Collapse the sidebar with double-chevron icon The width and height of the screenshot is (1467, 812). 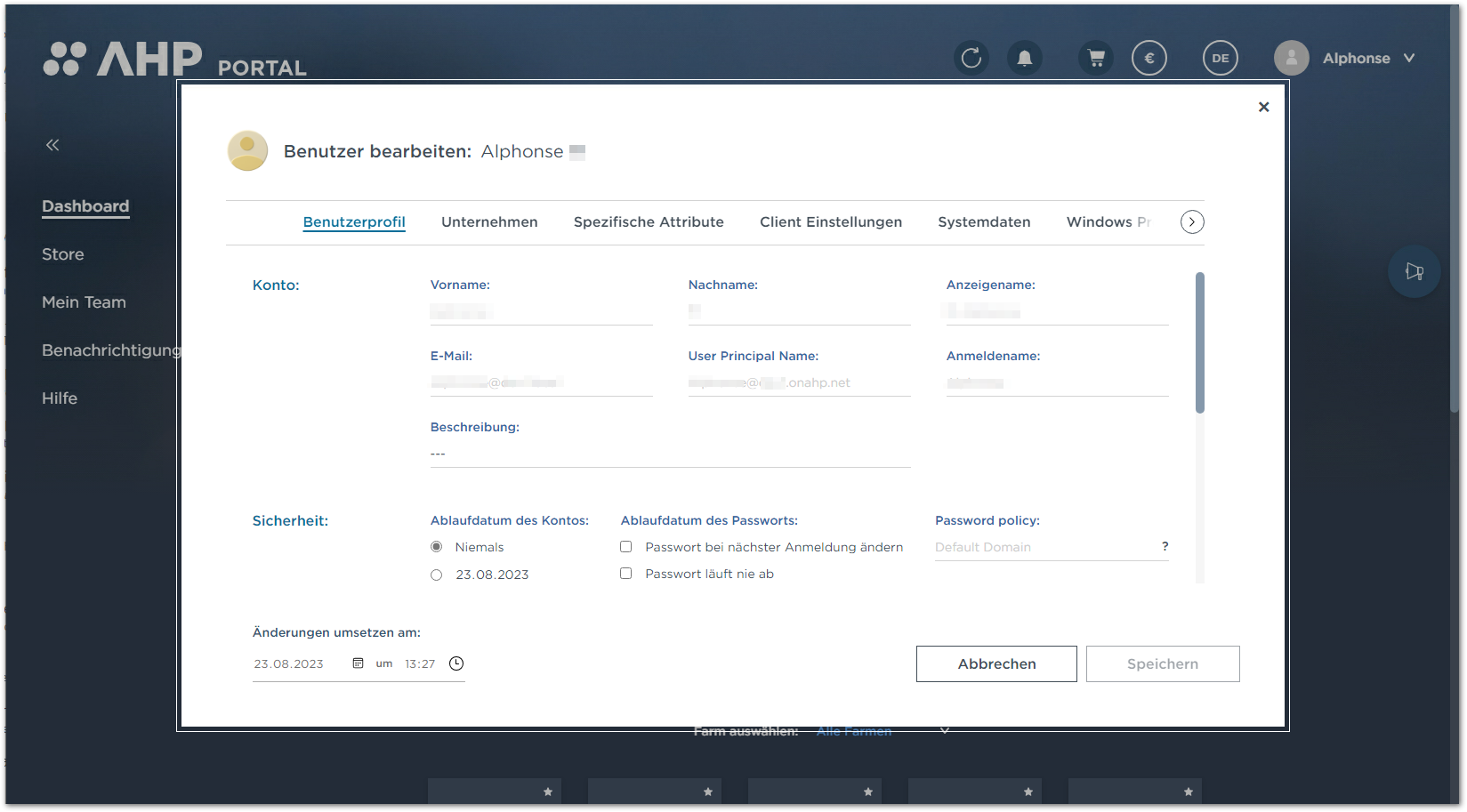[x=52, y=144]
